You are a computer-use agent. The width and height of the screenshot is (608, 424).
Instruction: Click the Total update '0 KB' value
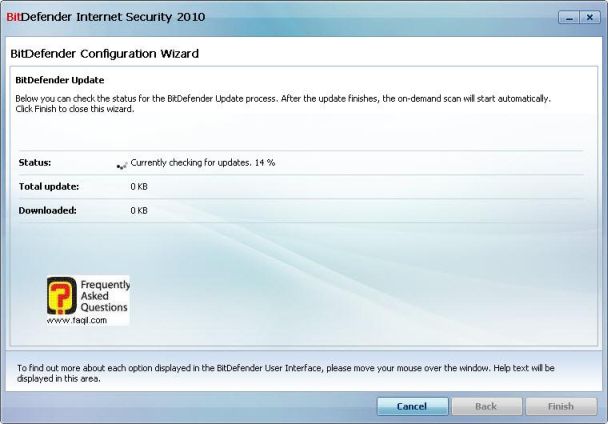pyautogui.click(x=139, y=187)
